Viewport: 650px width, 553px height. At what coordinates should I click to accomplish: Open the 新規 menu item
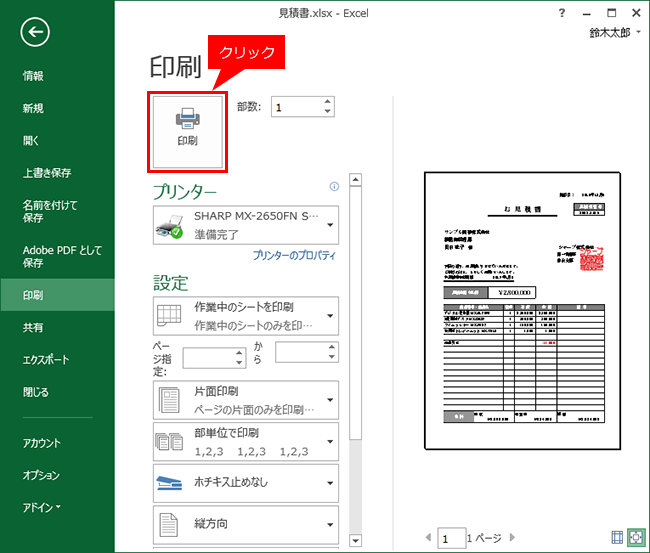33,108
